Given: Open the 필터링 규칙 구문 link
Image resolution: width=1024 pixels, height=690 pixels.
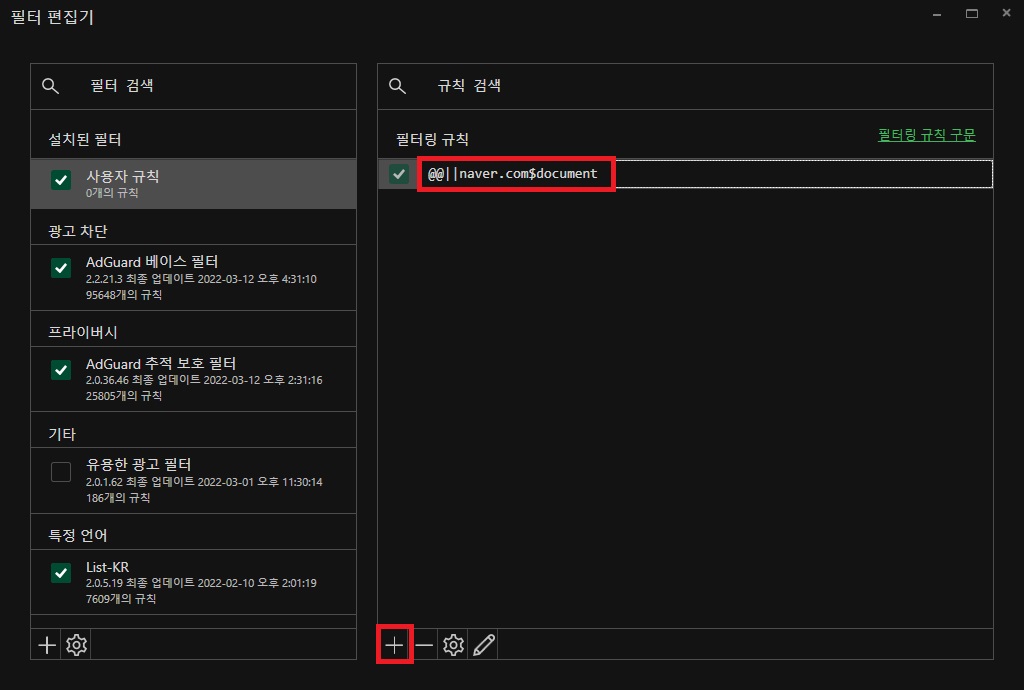Looking at the screenshot, I should (x=927, y=134).
